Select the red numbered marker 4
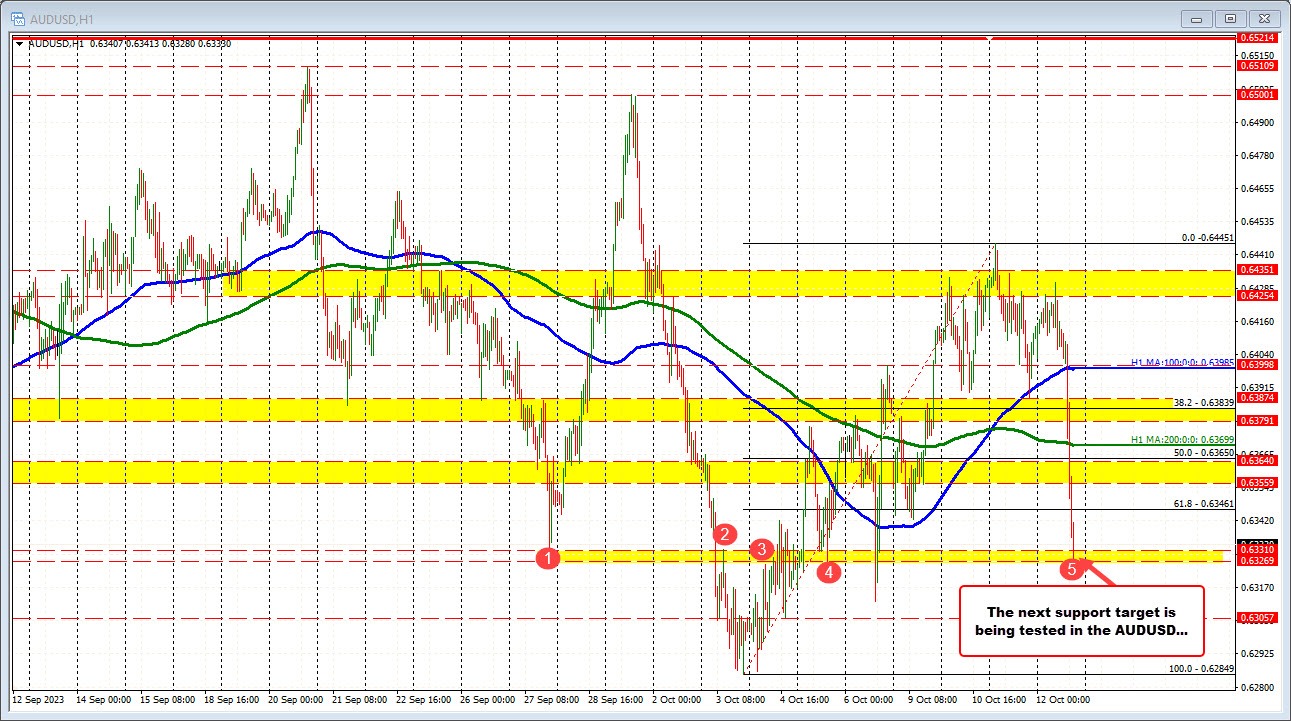 click(828, 572)
